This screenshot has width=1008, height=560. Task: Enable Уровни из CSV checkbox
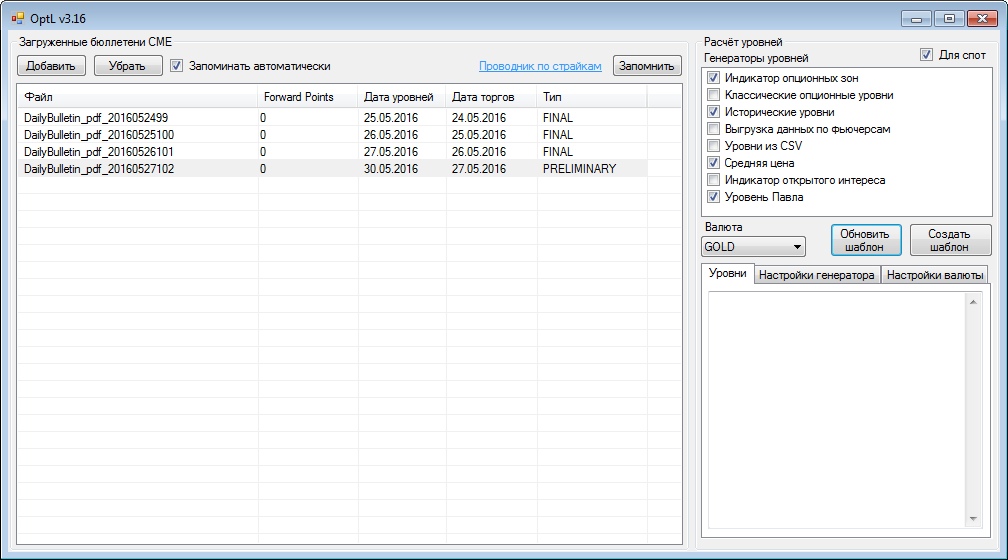coord(713,146)
